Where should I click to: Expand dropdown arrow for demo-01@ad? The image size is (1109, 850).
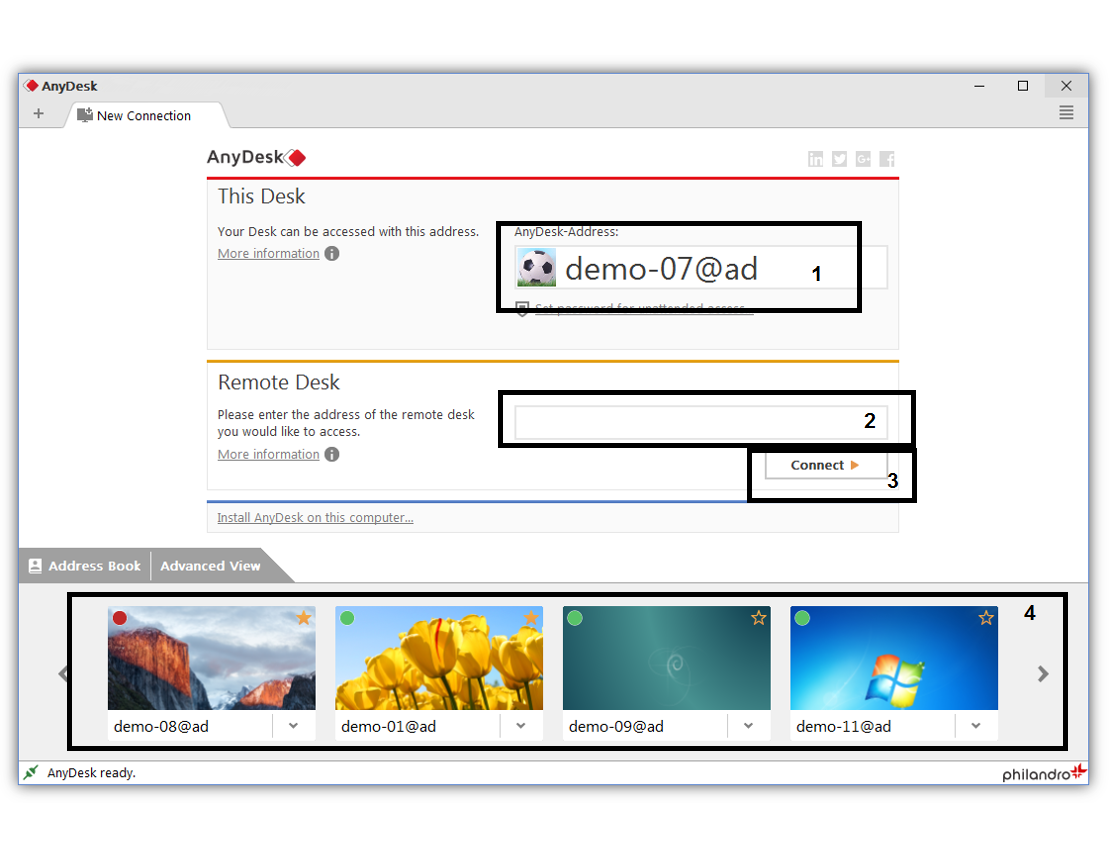521,726
